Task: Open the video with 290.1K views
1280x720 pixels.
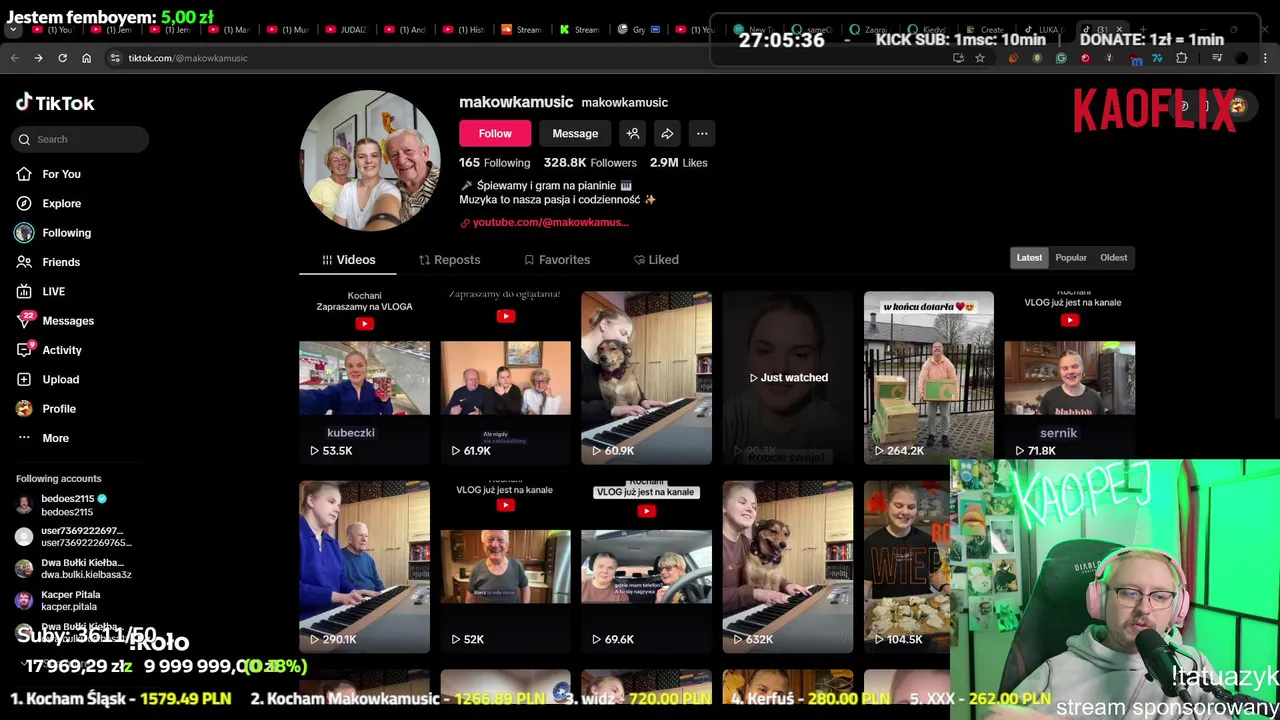Action: pos(364,567)
